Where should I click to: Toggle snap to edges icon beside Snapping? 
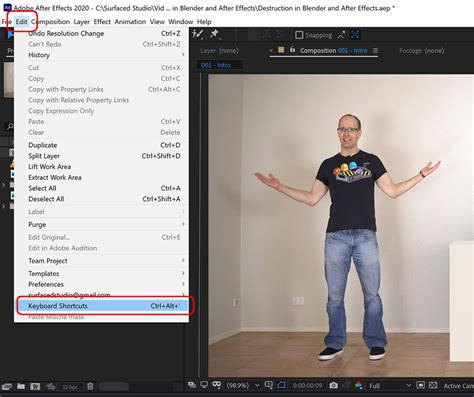pyautogui.click(x=341, y=35)
